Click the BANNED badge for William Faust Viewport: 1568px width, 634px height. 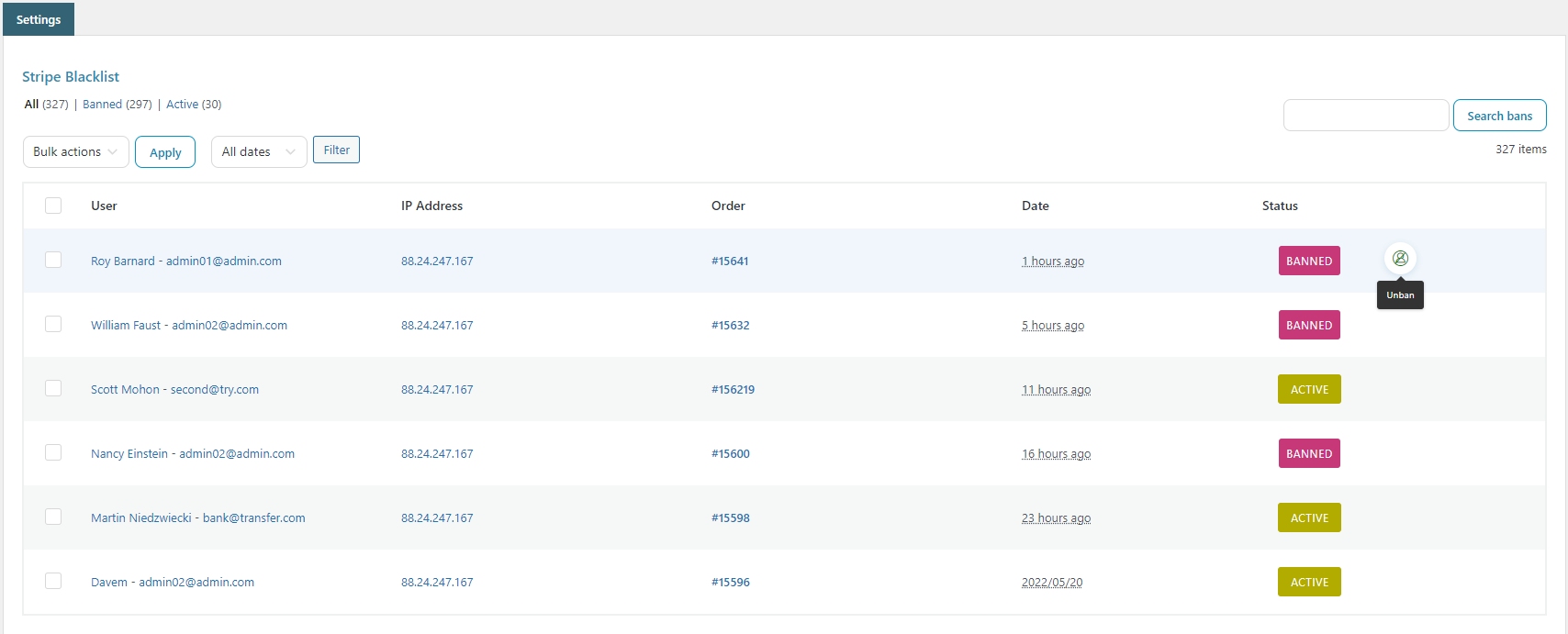click(x=1308, y=326)
